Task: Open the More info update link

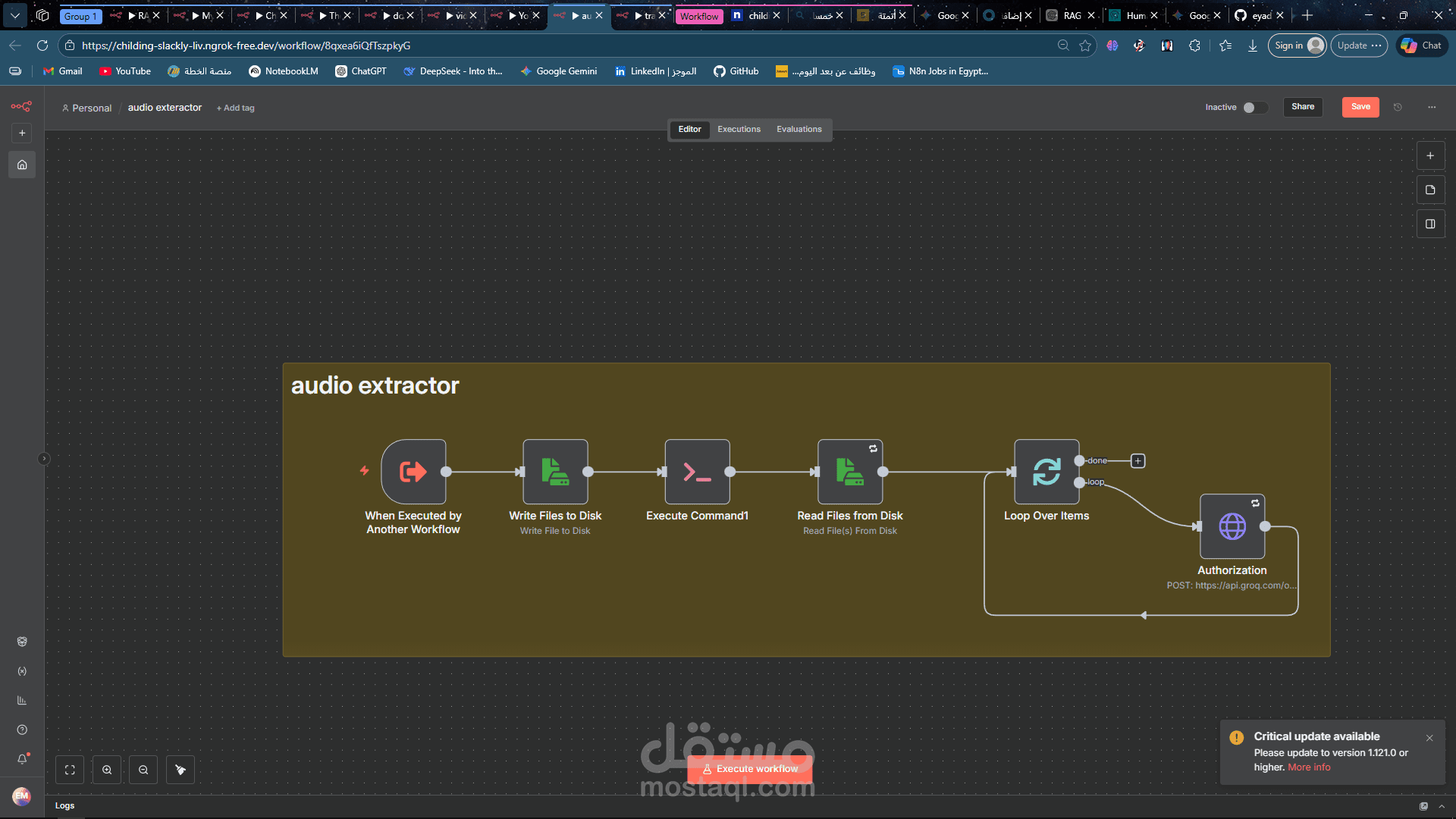Action: 1309,767
